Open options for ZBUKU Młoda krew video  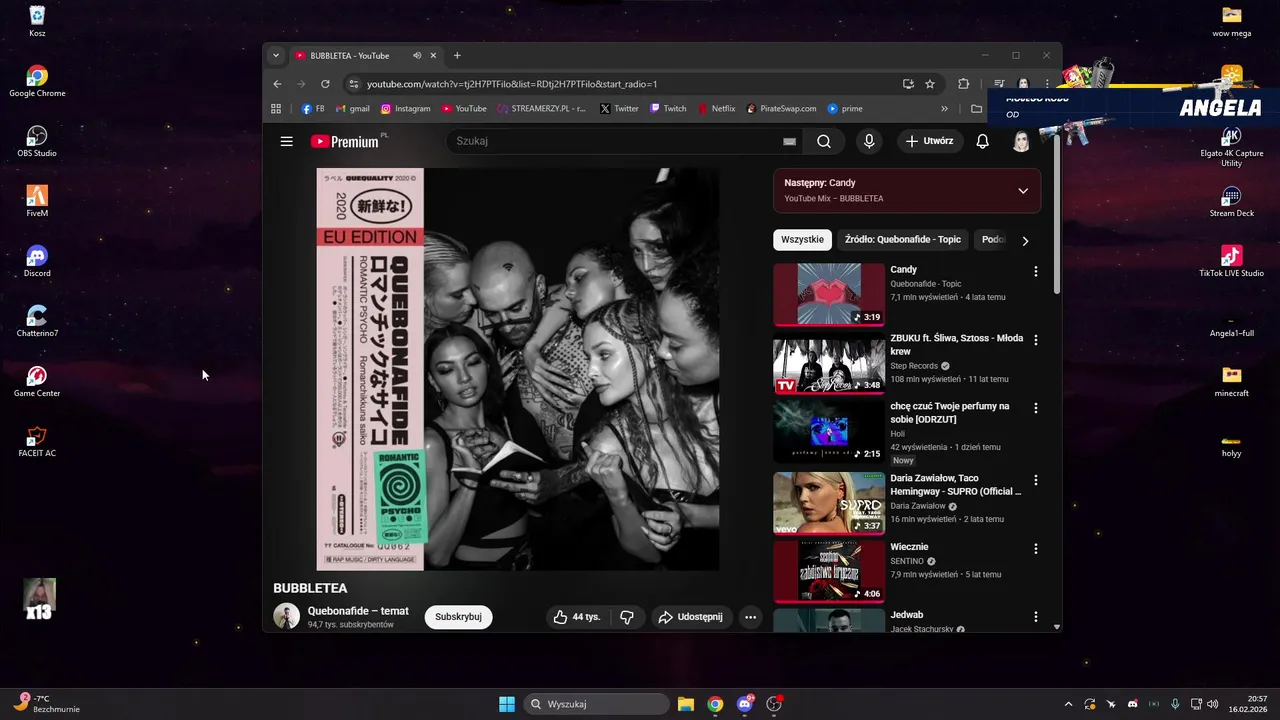click(1035, 340)
